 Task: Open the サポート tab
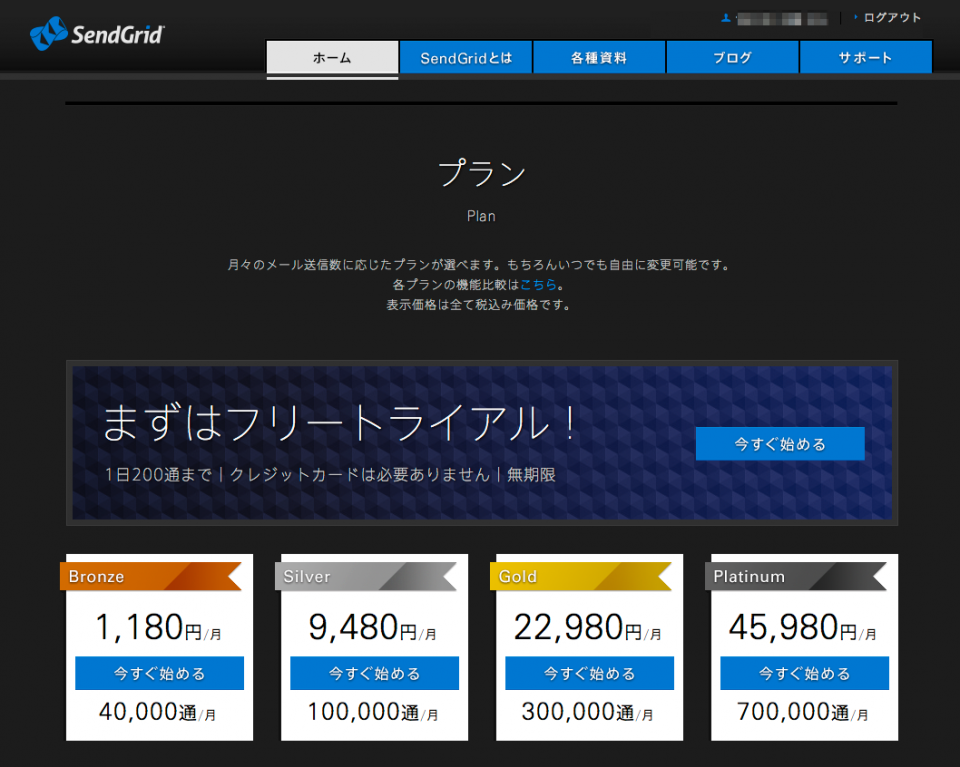pos(865,57)
